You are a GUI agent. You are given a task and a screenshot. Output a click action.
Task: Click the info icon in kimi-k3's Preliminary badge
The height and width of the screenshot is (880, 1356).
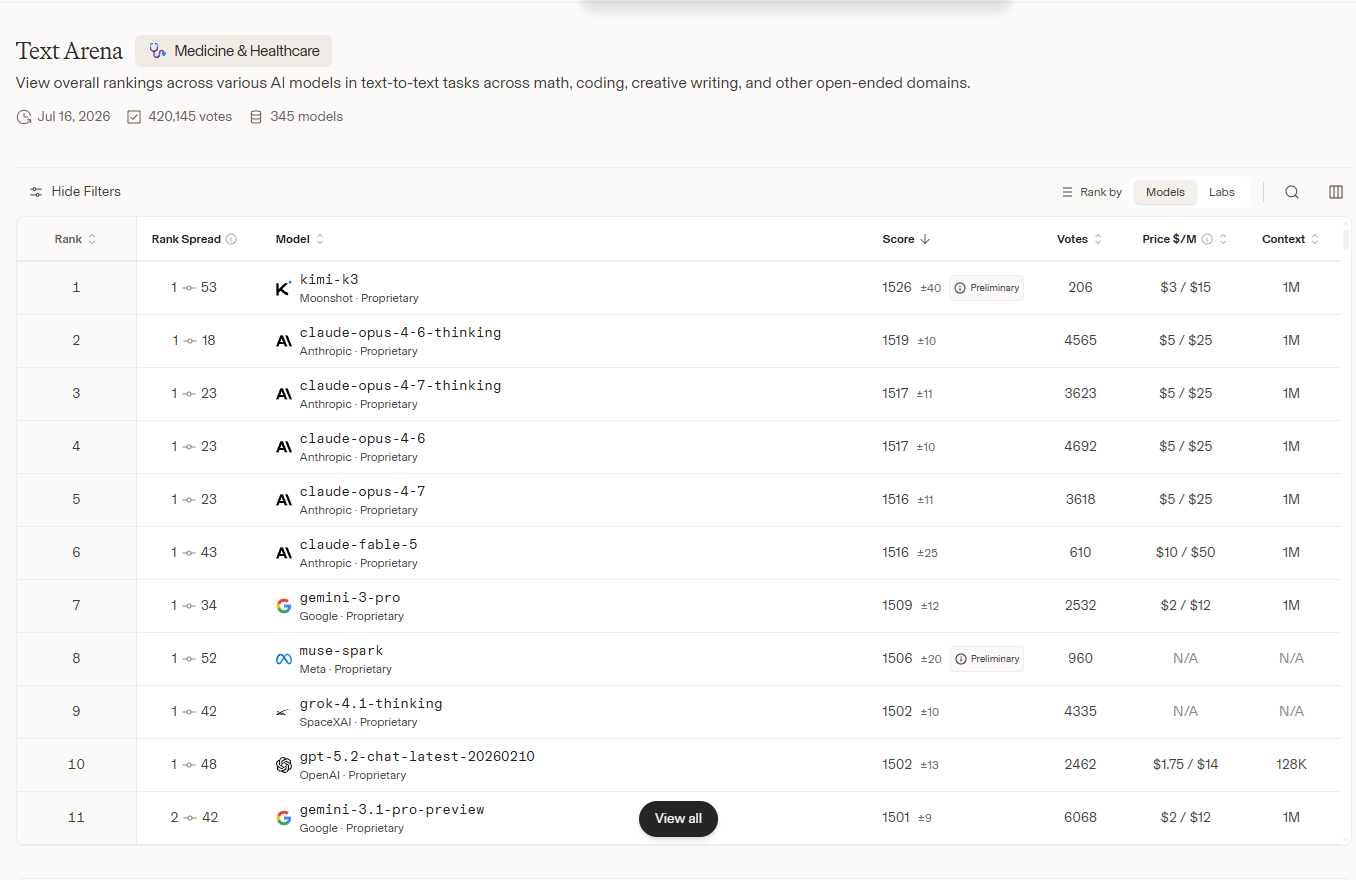960,288
